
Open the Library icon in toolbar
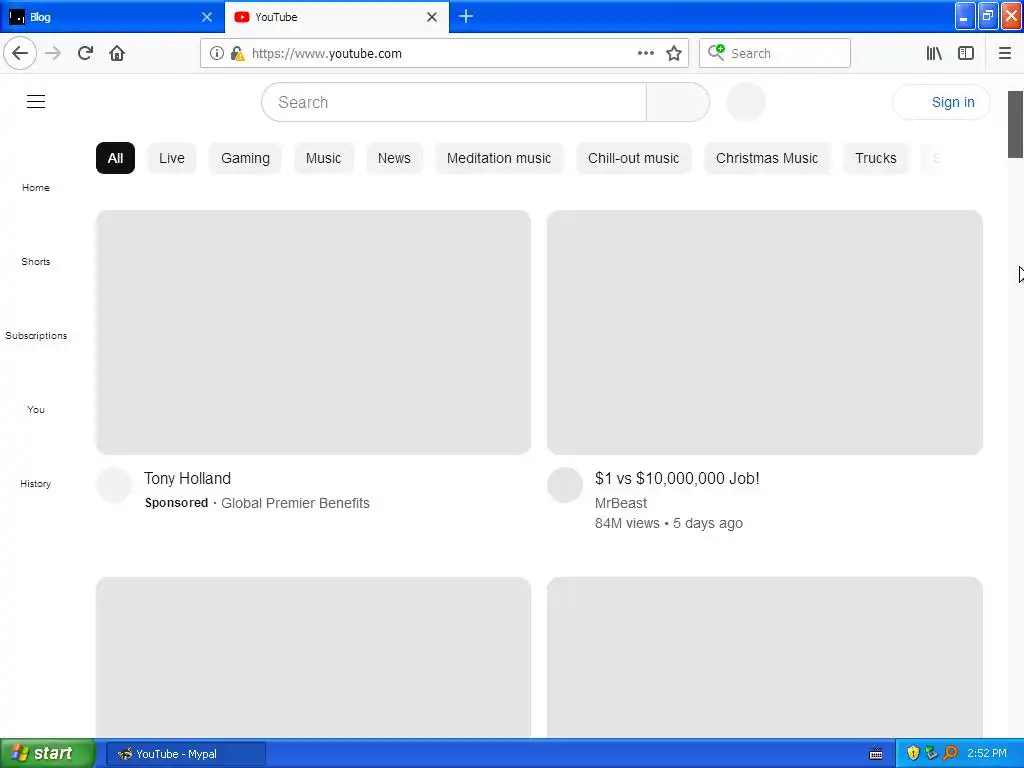click(x=934, y=53)
